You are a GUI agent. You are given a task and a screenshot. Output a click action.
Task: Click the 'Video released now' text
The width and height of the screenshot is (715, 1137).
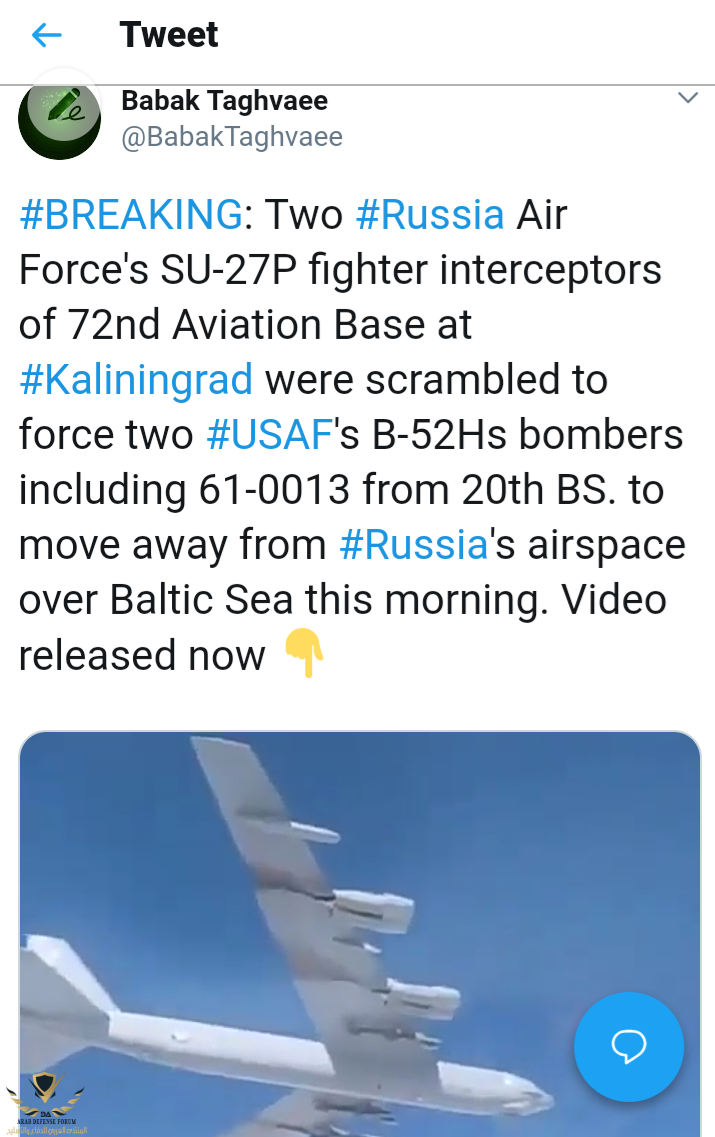(342, 628)
